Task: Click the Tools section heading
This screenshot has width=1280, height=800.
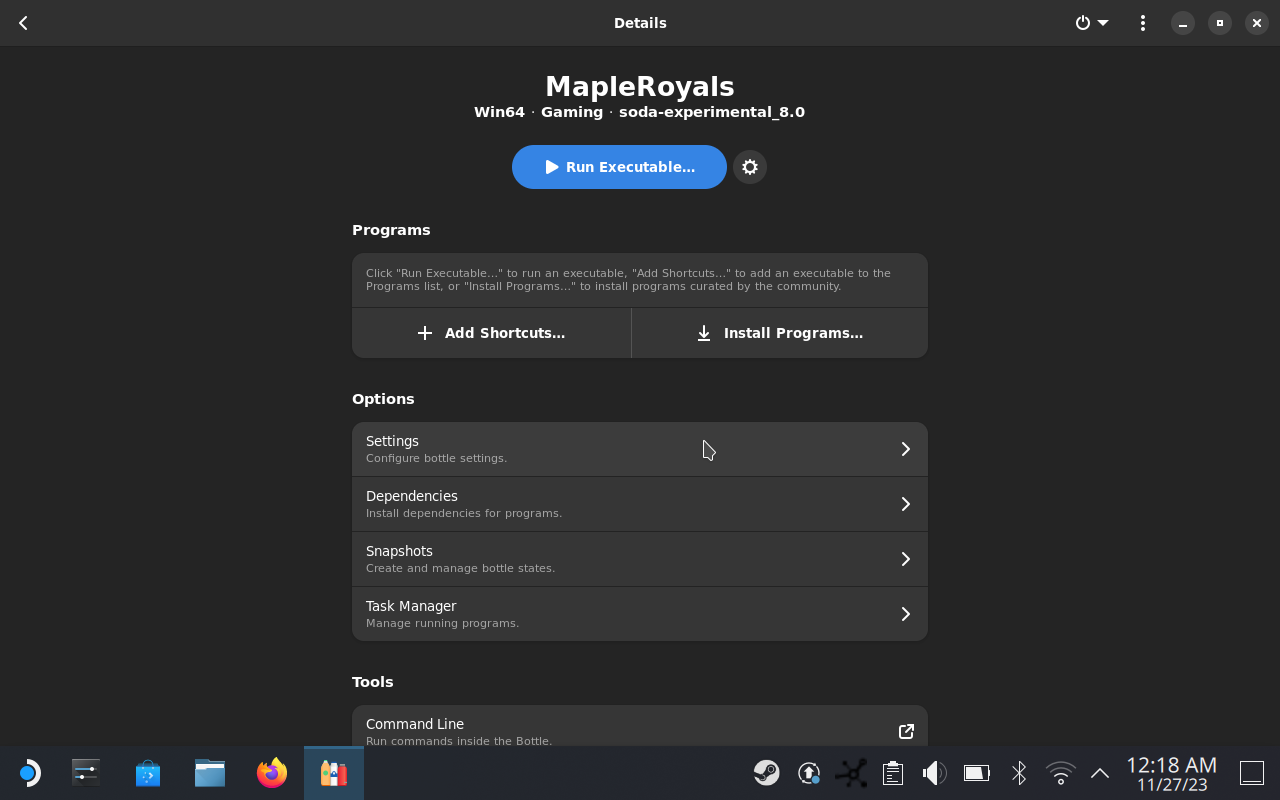Action: pyautogui.click(x=373, y=682)
